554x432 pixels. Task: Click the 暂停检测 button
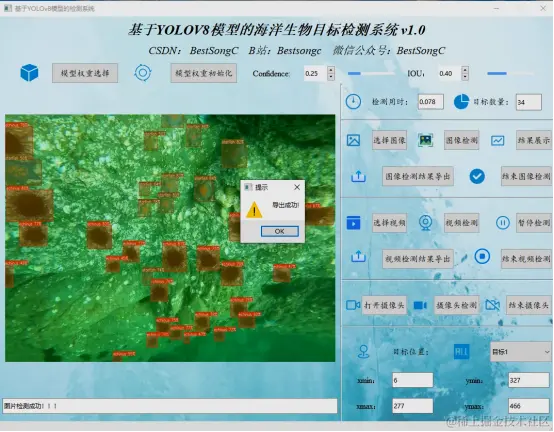point(534,223)
